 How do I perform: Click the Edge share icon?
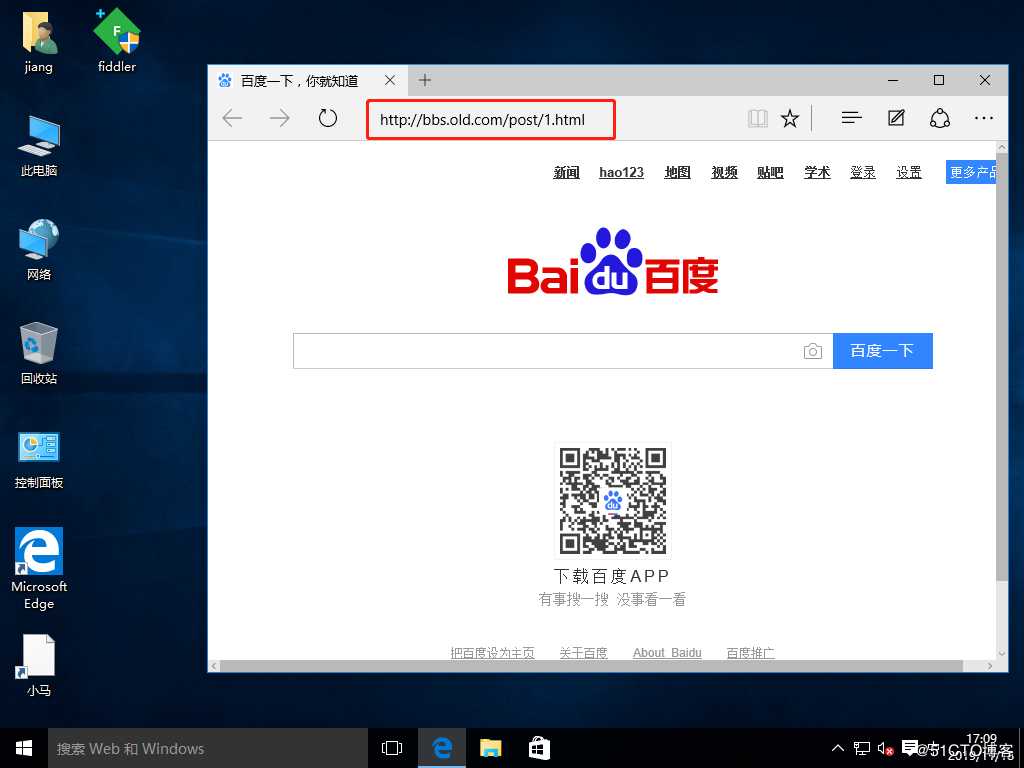pos(940,118)
